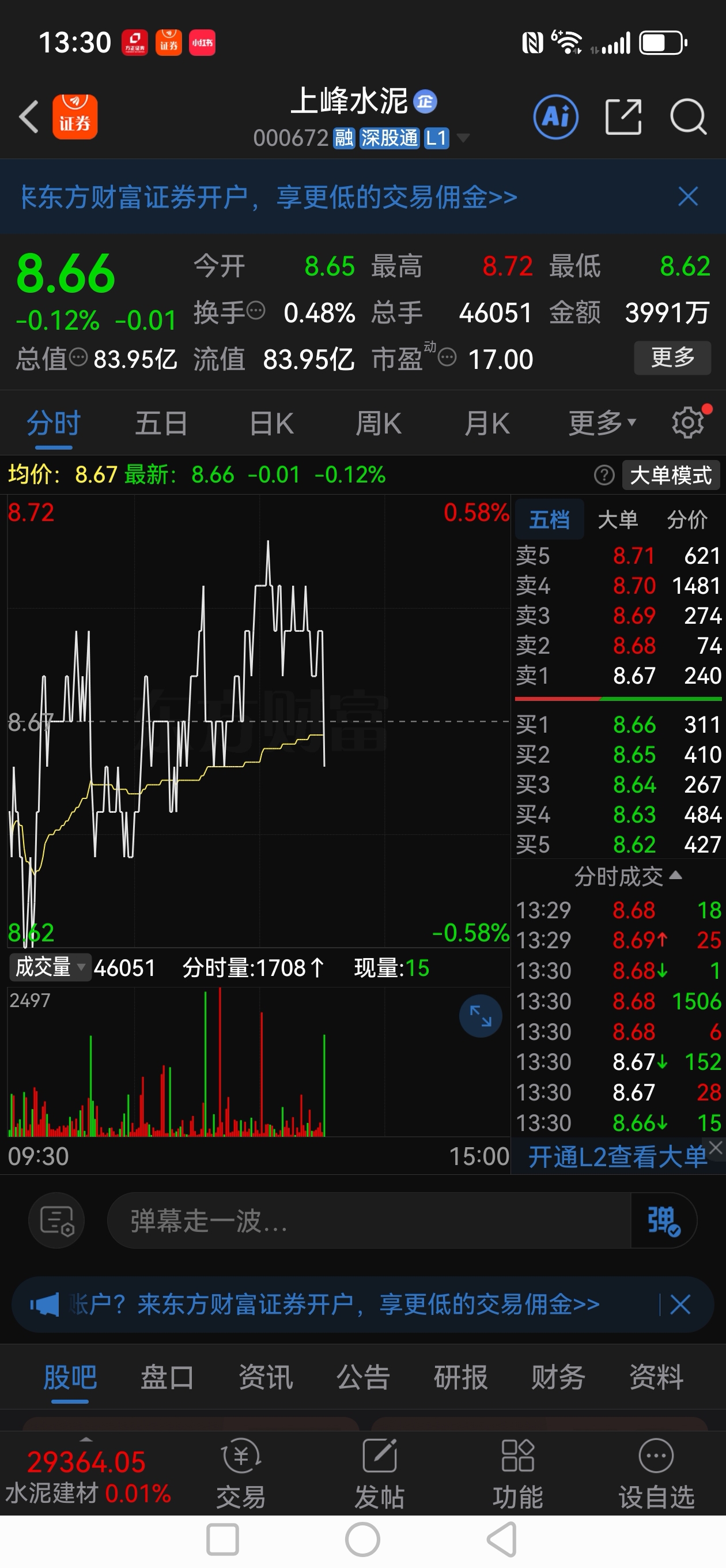Open the 盘口 tab
Image resolution: width=726 pixels, height=1568 pixels.
(x=167, y=1378)
